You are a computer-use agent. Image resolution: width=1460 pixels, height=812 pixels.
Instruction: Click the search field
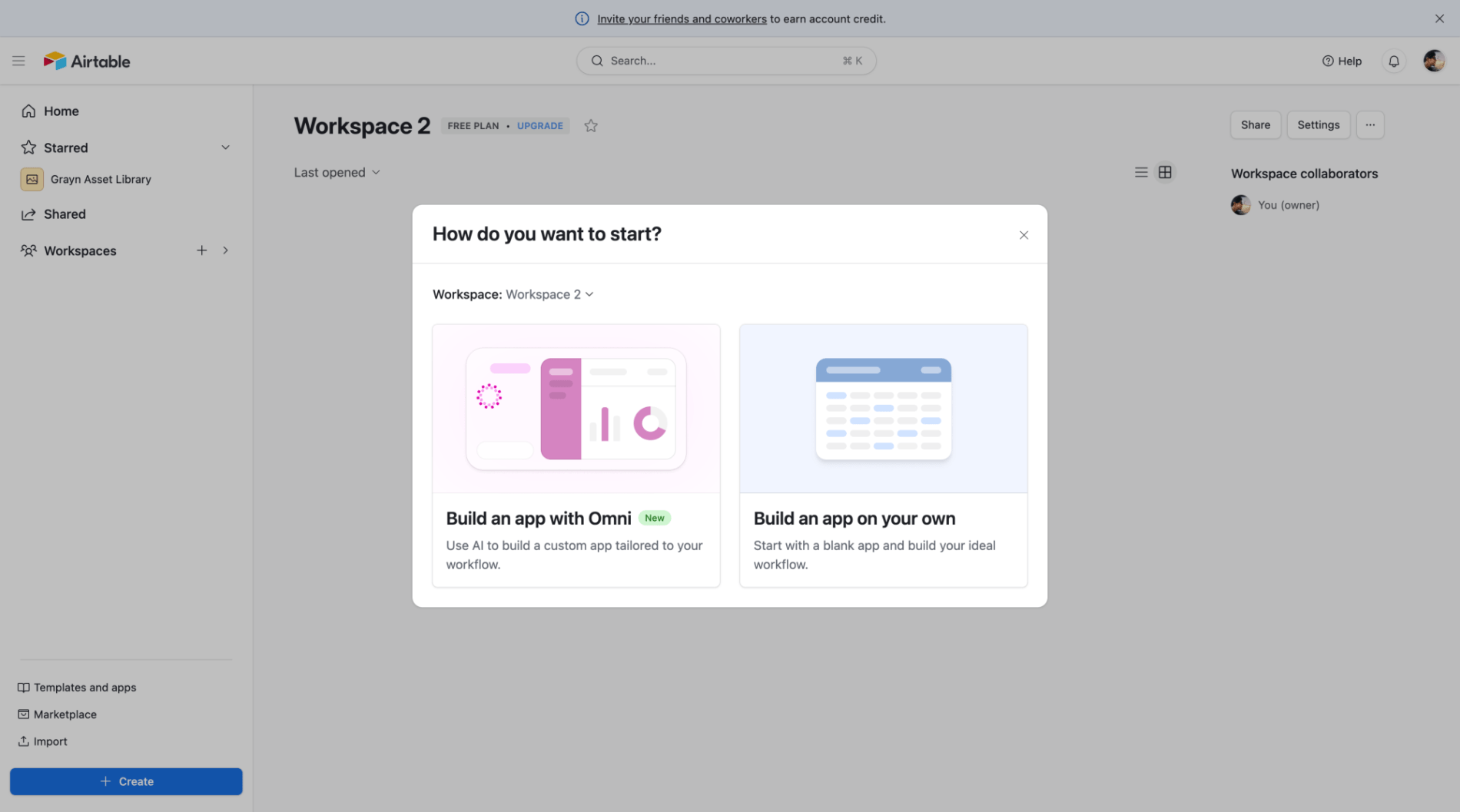(x=726, y=61)
